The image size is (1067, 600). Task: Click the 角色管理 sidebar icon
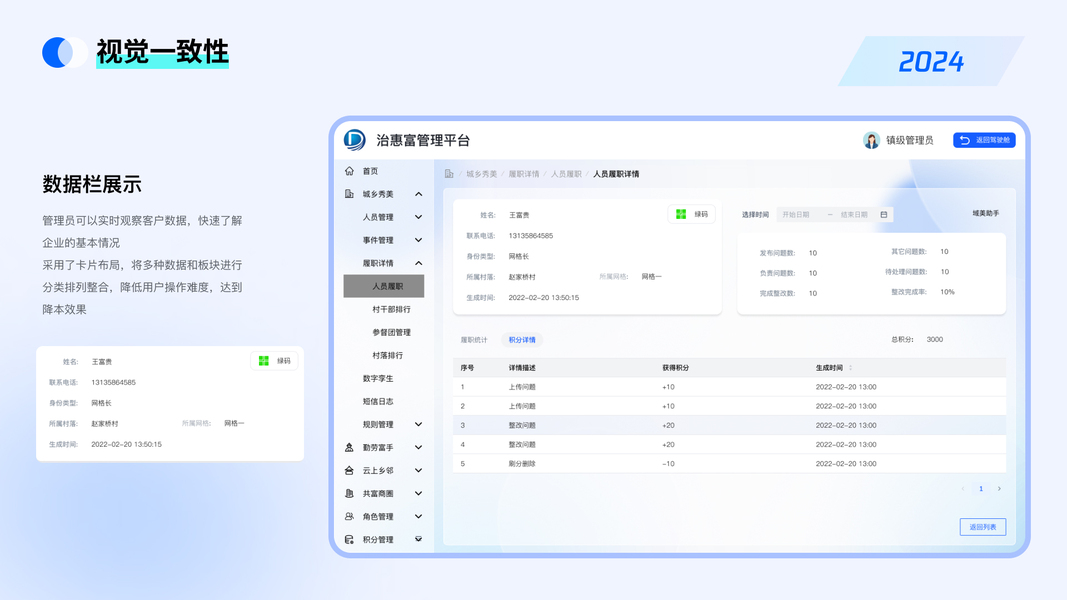click(x=350, y=516)
